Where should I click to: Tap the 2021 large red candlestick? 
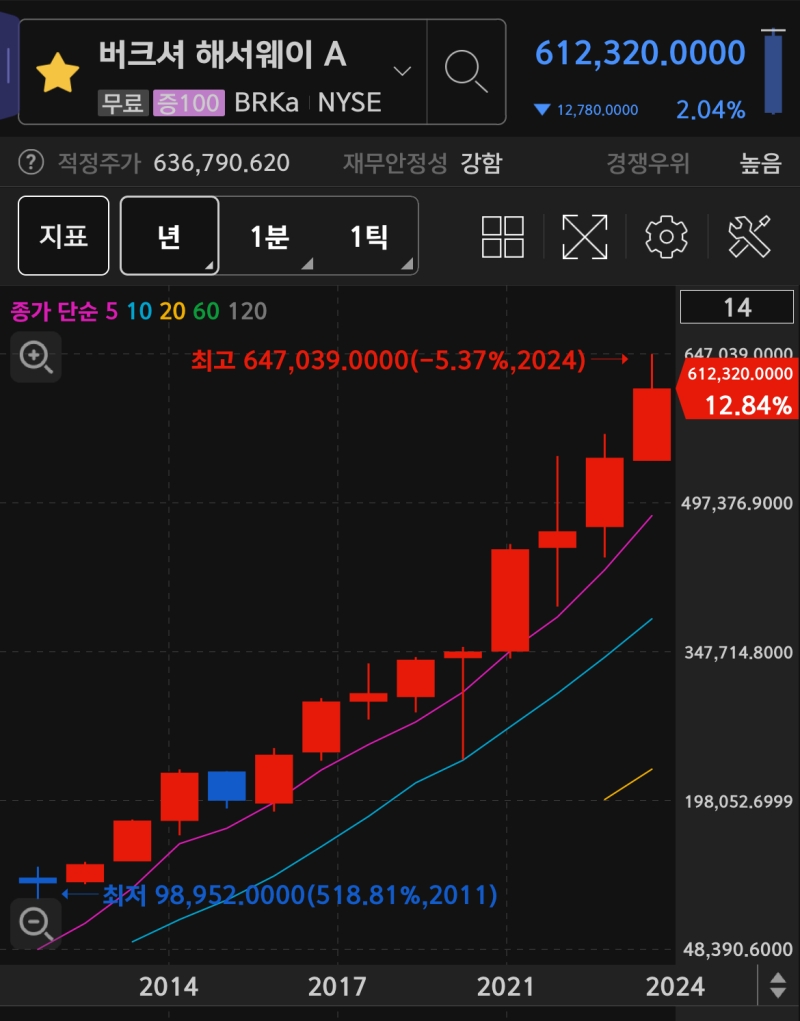coord(510,600)
